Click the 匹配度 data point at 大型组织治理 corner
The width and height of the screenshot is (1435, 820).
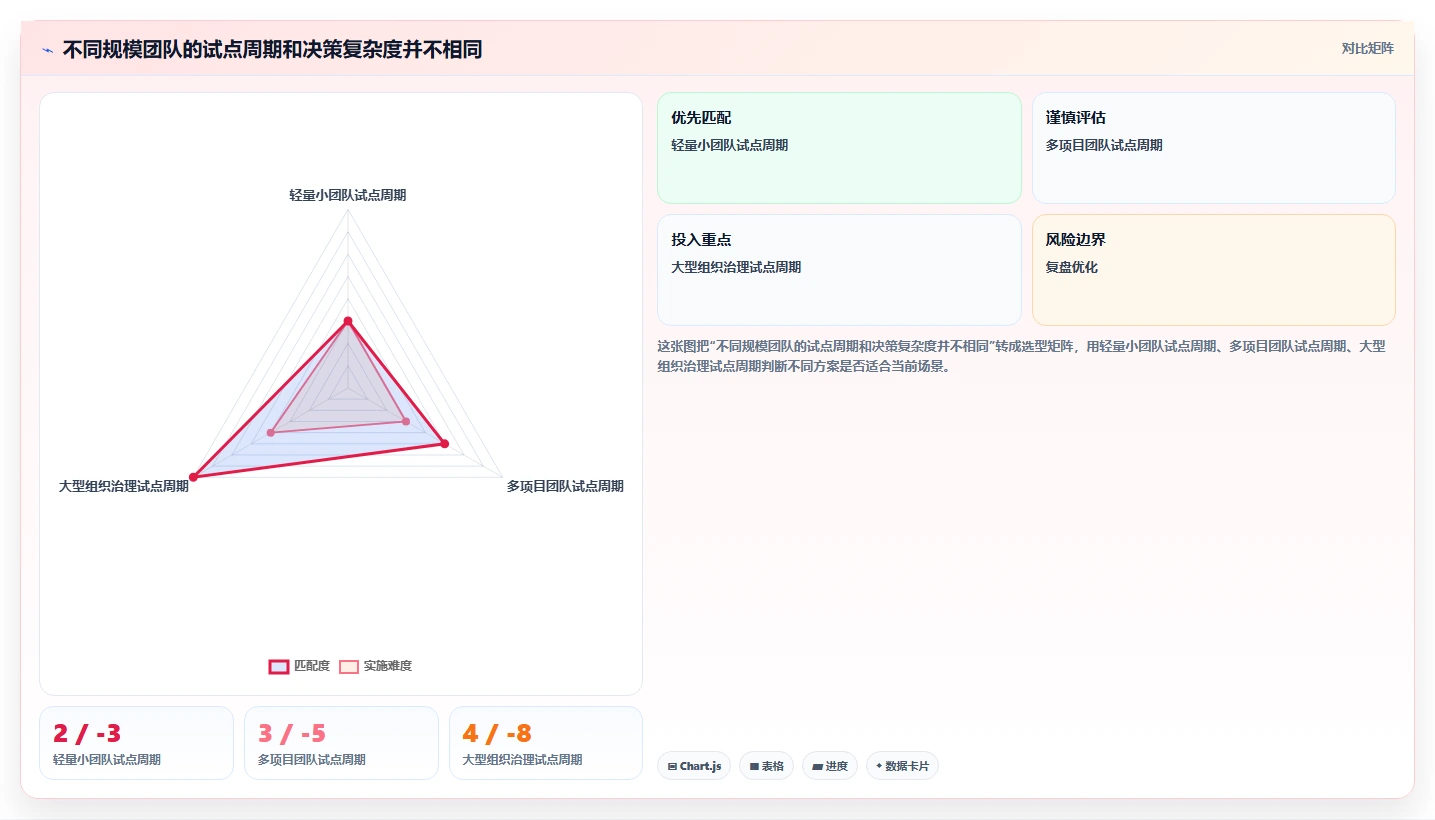point(194,477)
